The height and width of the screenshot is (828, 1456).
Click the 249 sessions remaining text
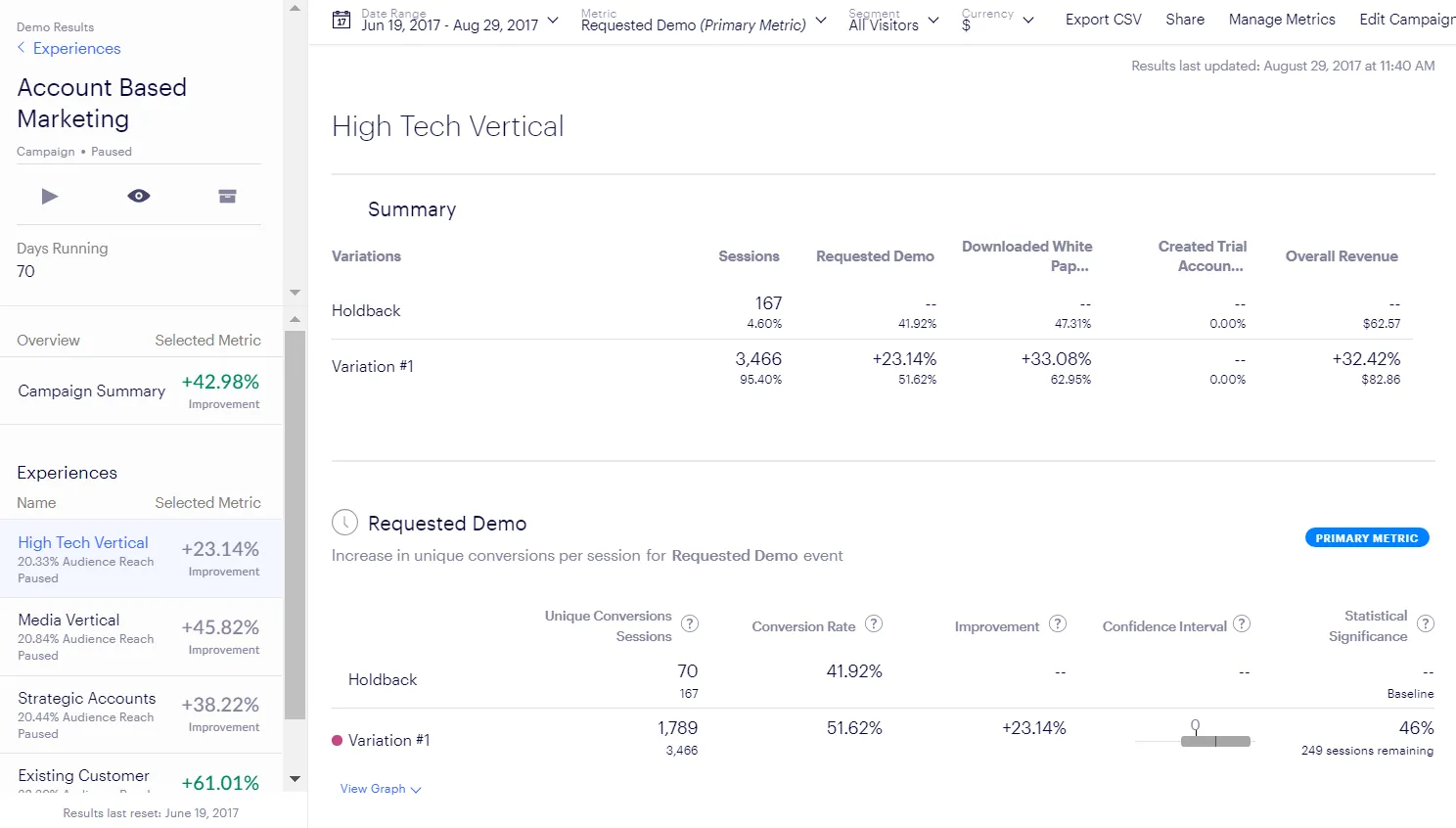coord(1367,751)
